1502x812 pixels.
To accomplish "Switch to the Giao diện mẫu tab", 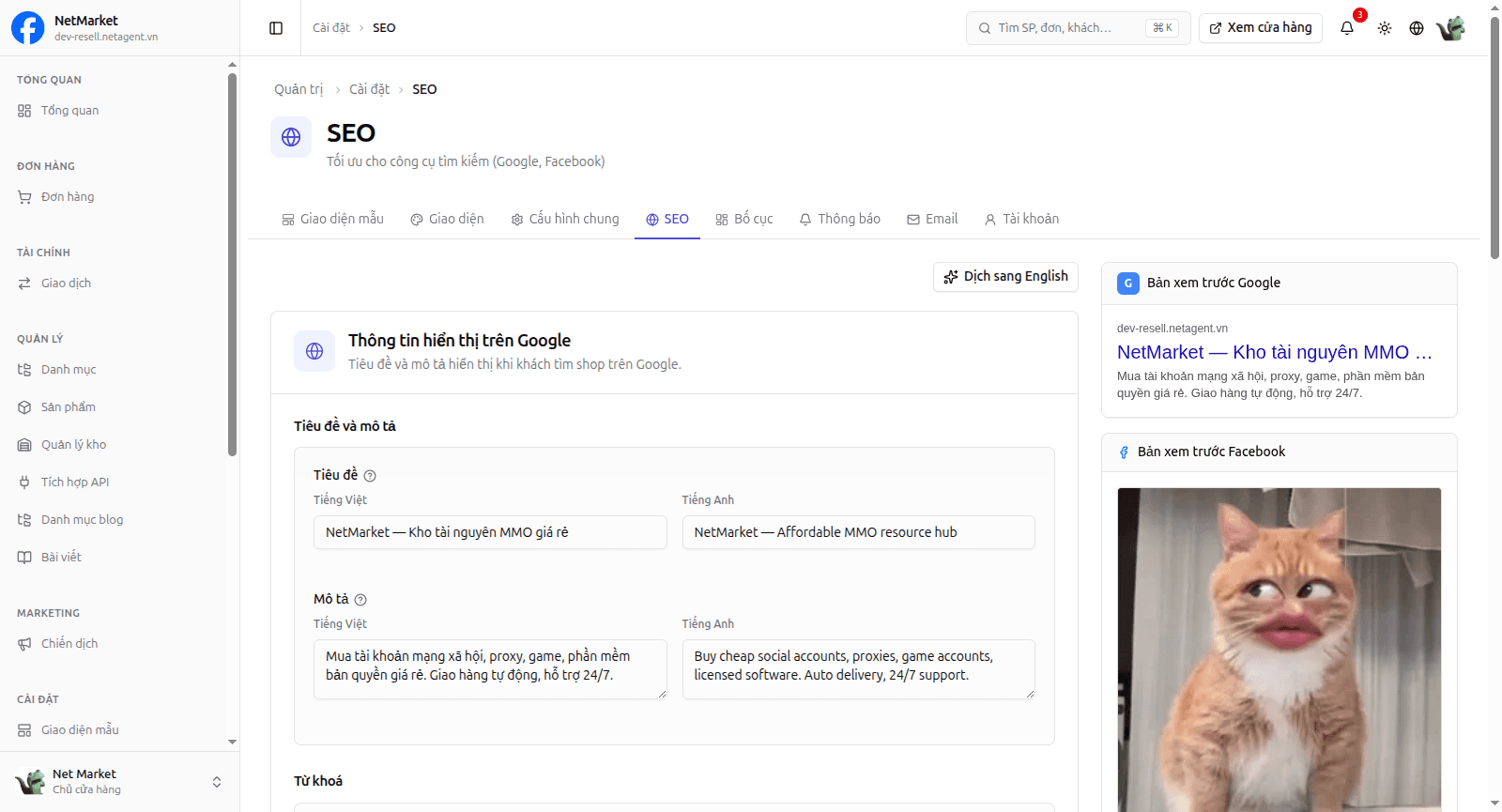I will [x=333, y=219].
